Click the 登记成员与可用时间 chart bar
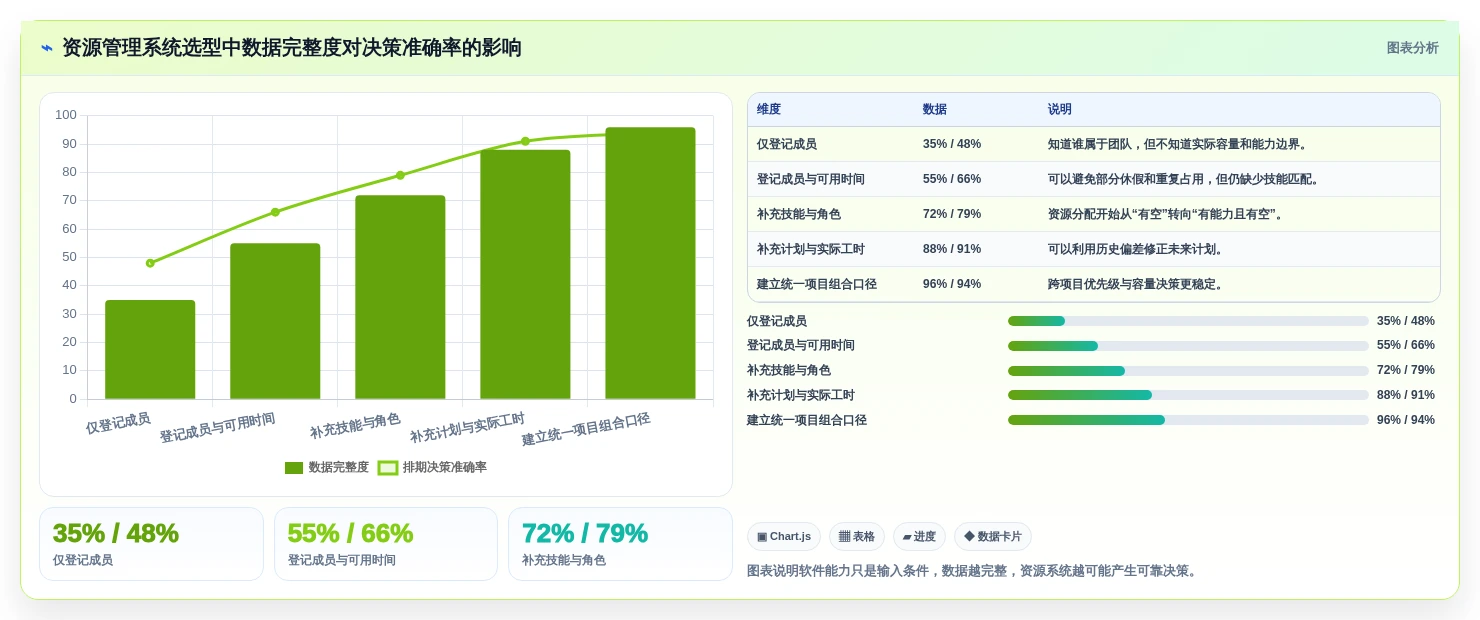Screen dimensions: 1480x620 tap(275, 321)
